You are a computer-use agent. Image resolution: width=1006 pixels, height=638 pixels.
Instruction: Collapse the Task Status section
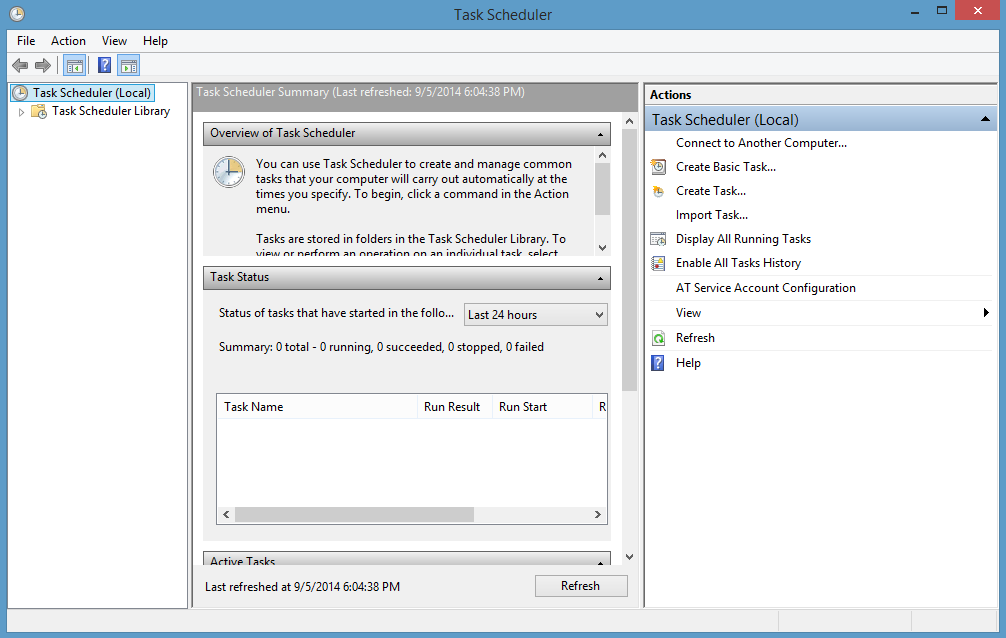tap(600, 278)
